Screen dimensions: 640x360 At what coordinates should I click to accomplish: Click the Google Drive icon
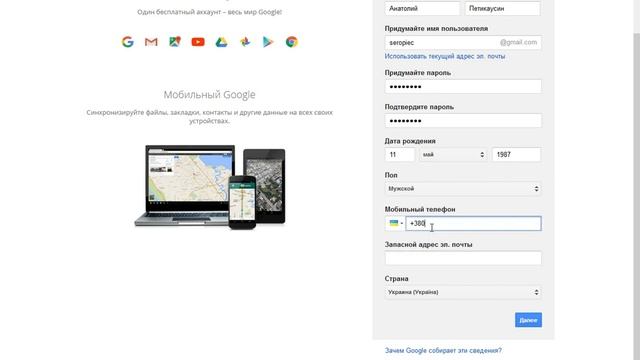coord(221,42)
